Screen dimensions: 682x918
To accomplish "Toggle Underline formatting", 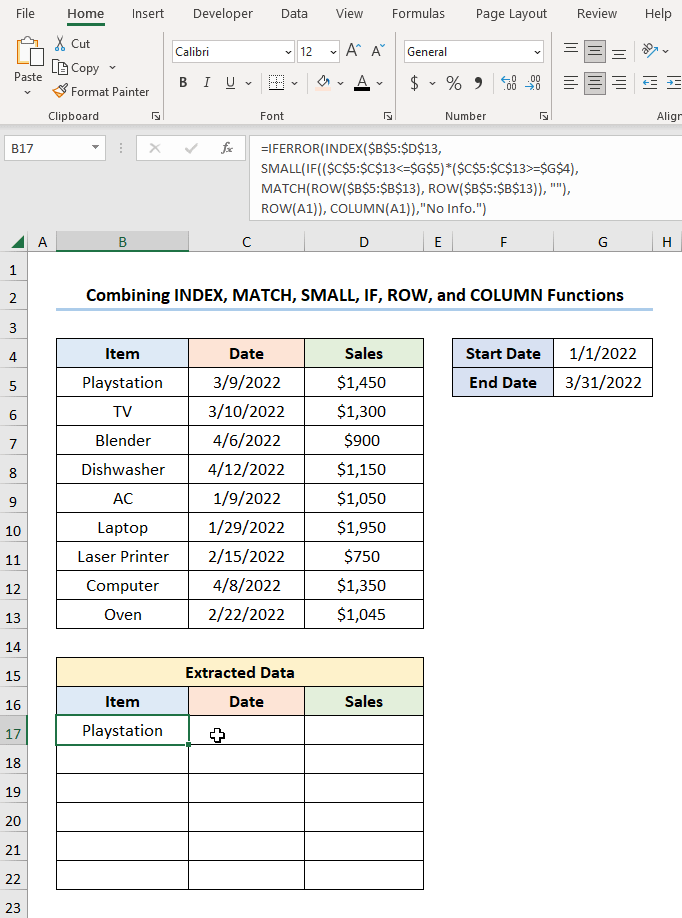I will tap(230, 83).
